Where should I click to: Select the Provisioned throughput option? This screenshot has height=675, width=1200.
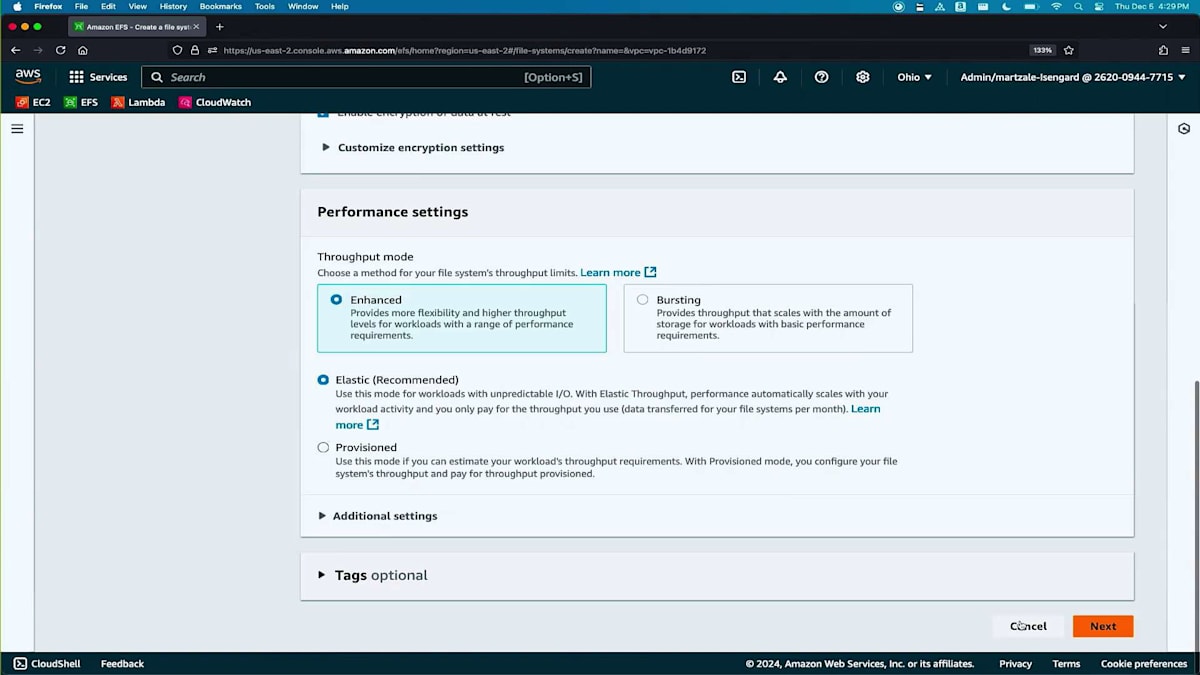(323, 447)
